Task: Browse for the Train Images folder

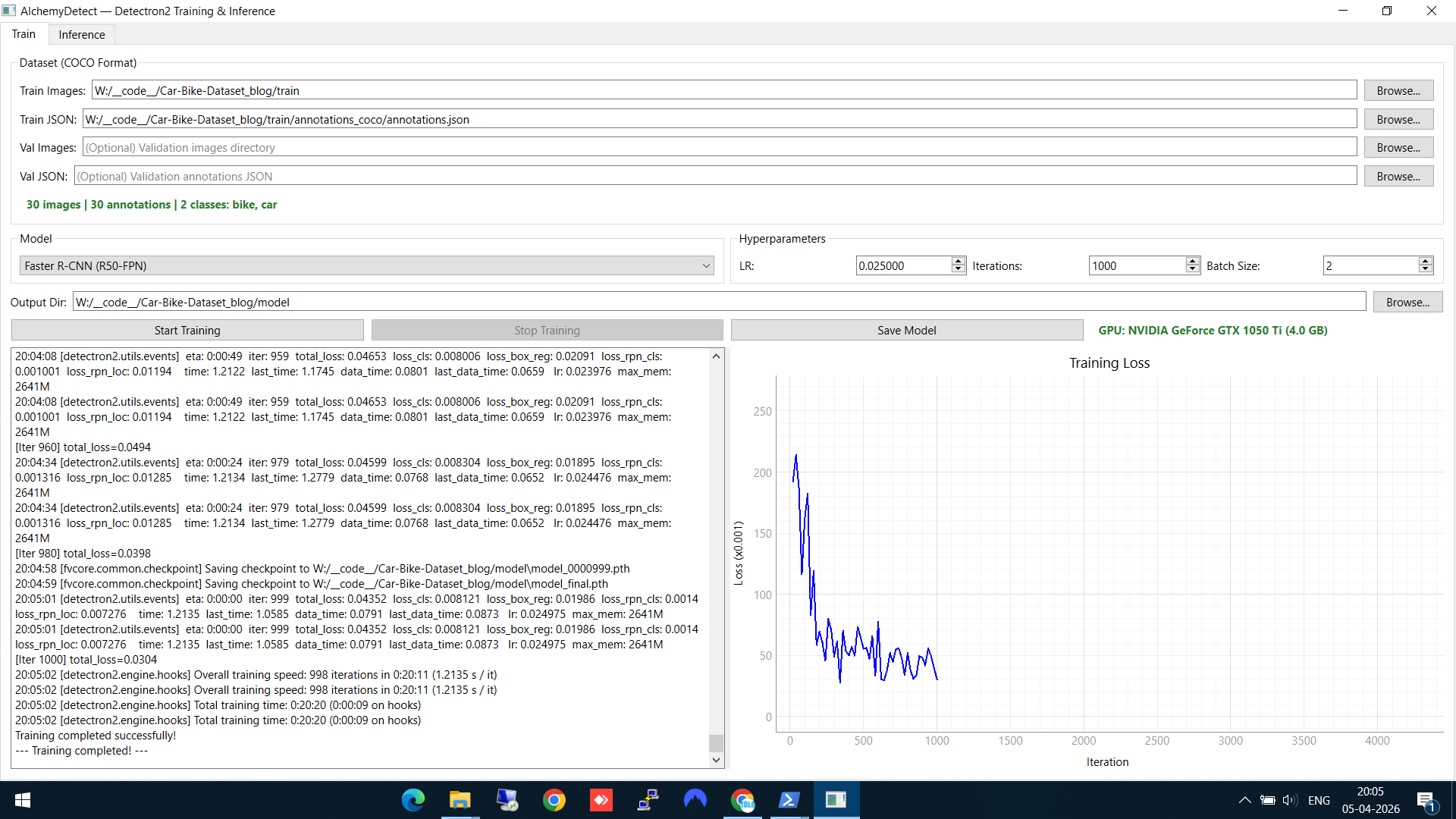Action: pos(1398,90)
